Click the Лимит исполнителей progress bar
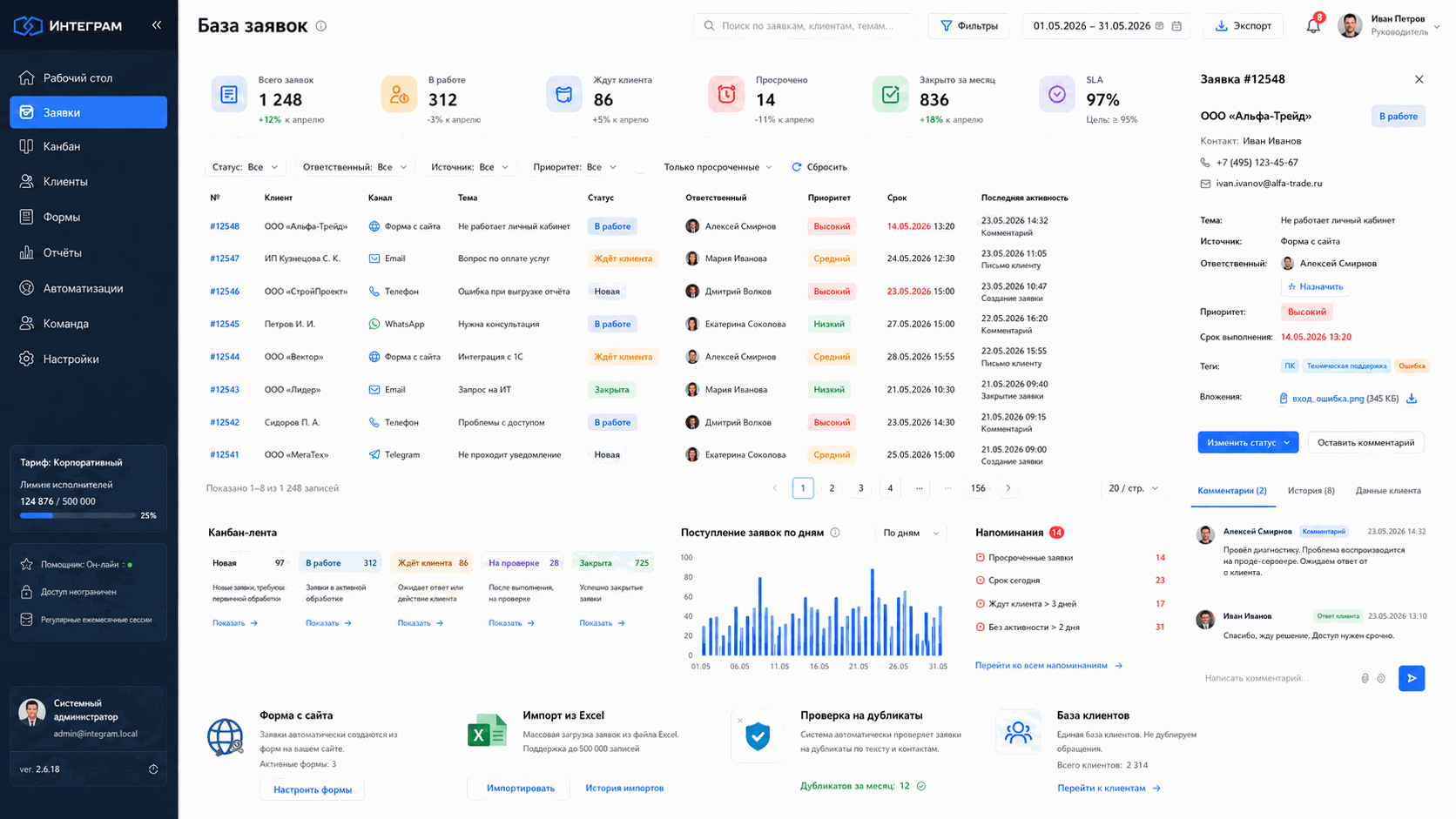 (x=78, y=515)
